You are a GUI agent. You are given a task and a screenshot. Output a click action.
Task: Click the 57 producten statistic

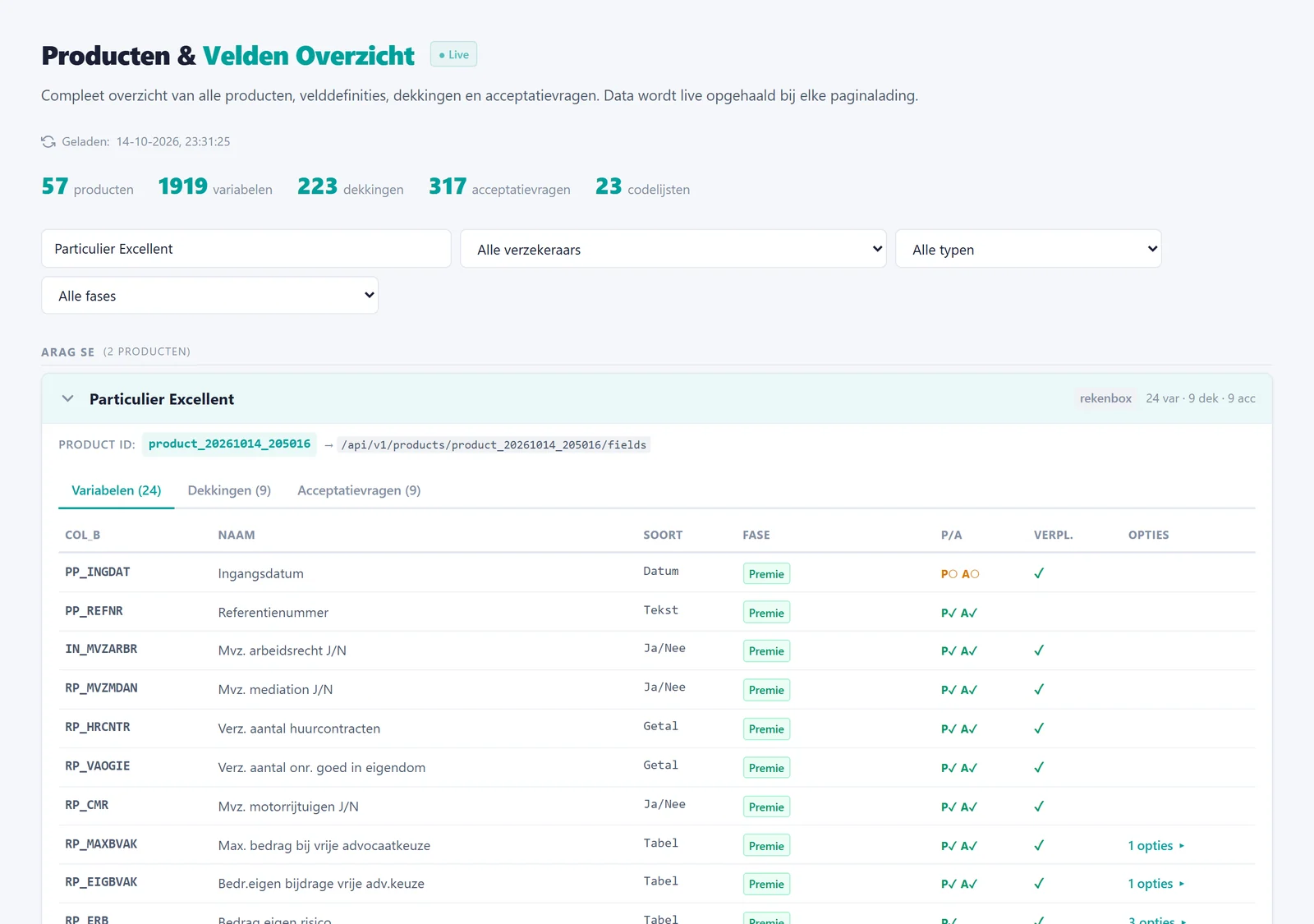click(x=87, y=186)
